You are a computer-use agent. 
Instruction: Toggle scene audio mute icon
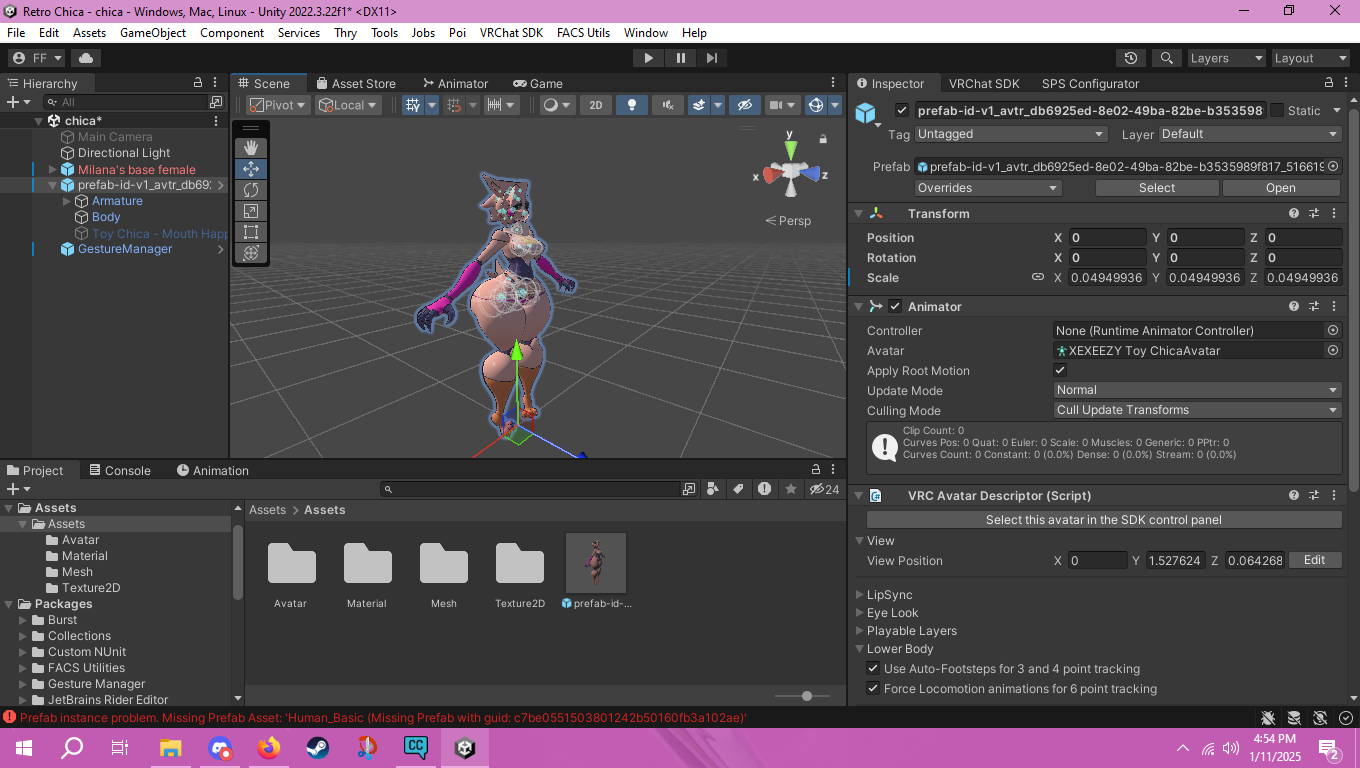(x=667, y=105)
